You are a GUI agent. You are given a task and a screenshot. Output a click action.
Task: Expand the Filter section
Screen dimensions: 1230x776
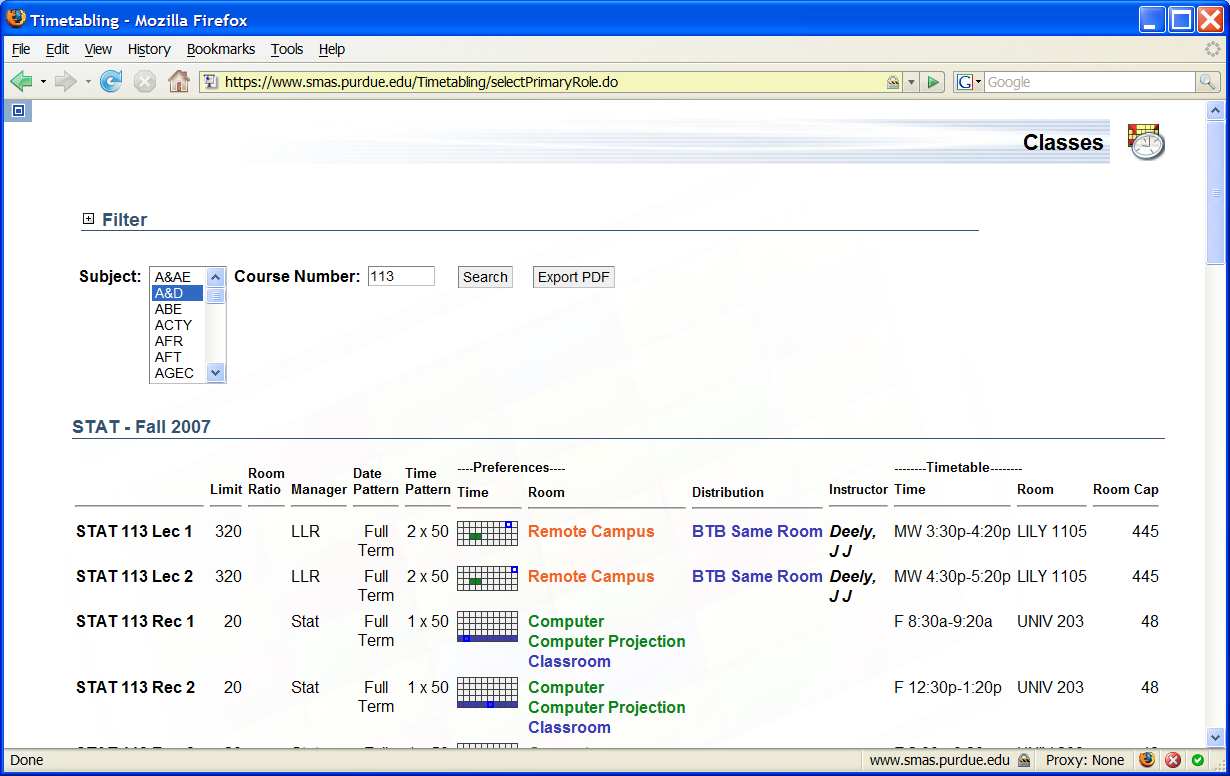click(x=88, y=219)
